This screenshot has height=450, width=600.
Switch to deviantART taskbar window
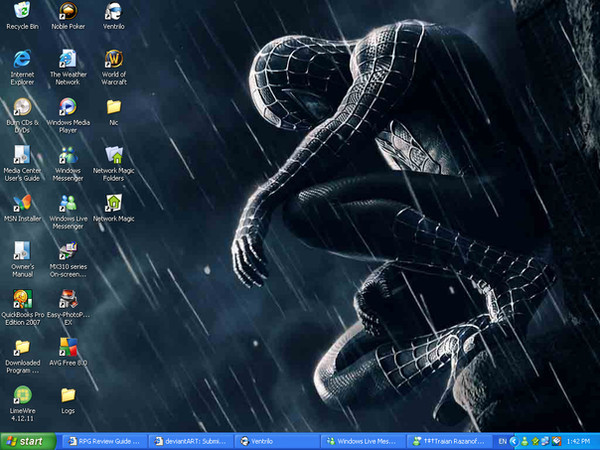coord(191,441)
